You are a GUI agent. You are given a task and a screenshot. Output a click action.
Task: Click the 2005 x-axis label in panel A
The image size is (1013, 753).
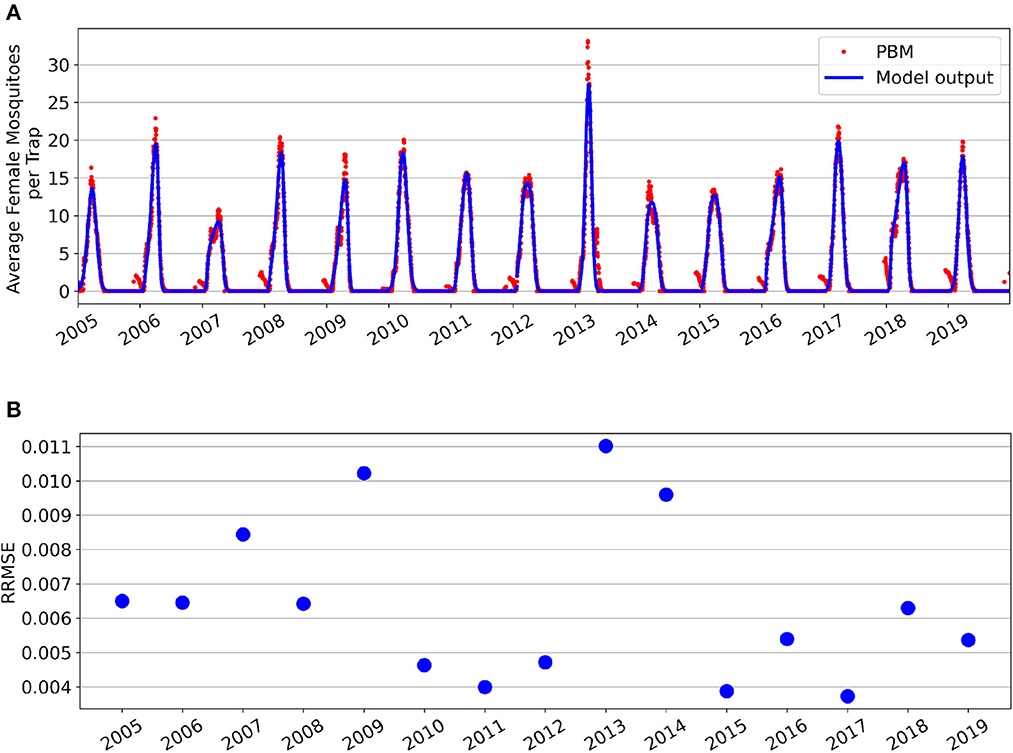76,329
